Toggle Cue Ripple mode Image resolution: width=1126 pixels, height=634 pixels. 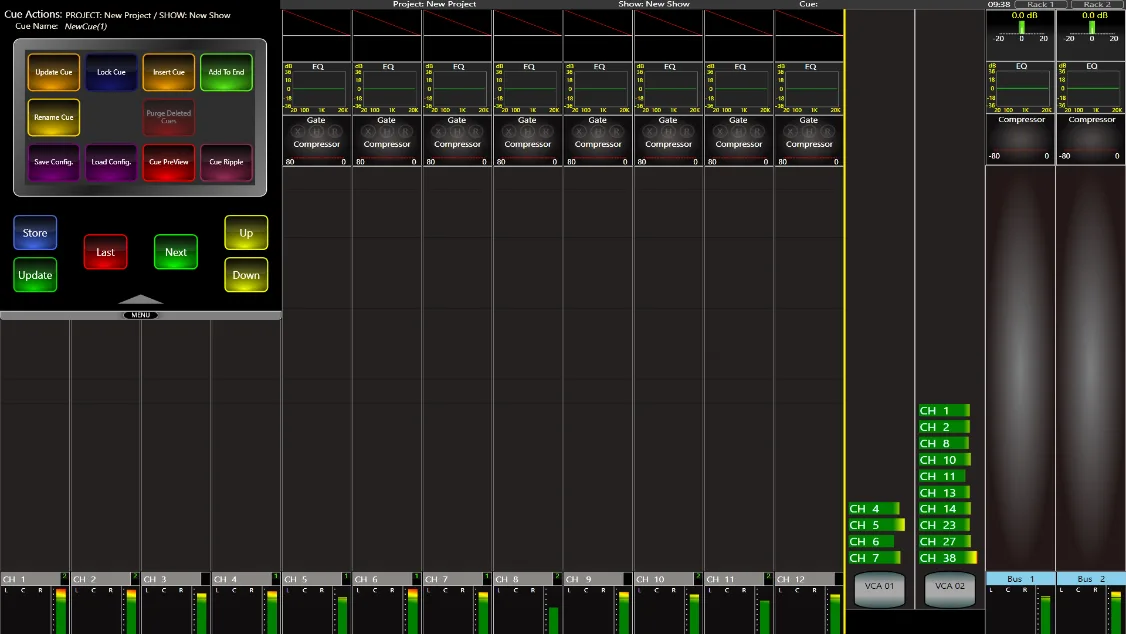[226, 162]
